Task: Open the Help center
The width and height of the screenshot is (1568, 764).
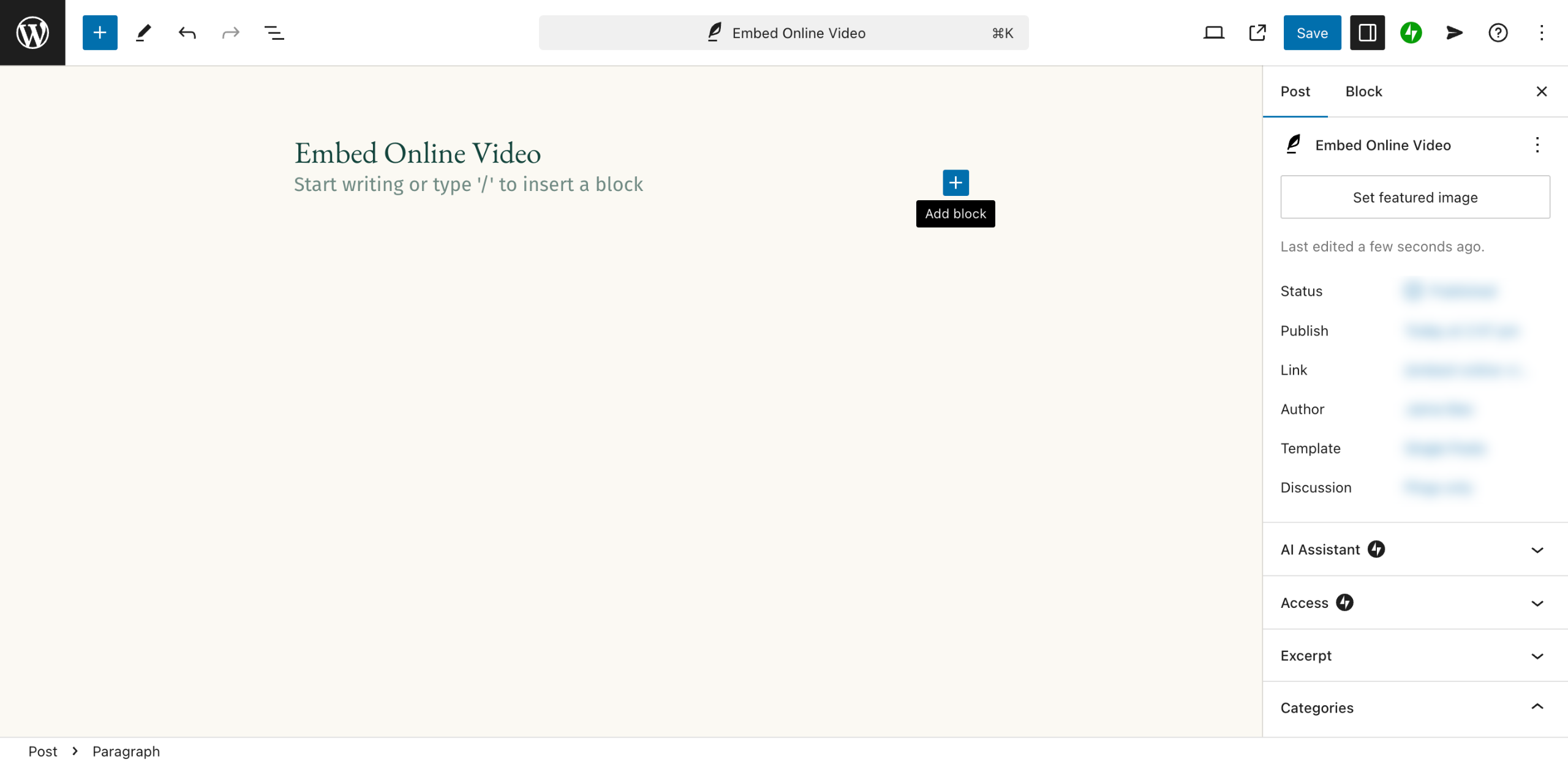Action: (x=1498, y=32)
